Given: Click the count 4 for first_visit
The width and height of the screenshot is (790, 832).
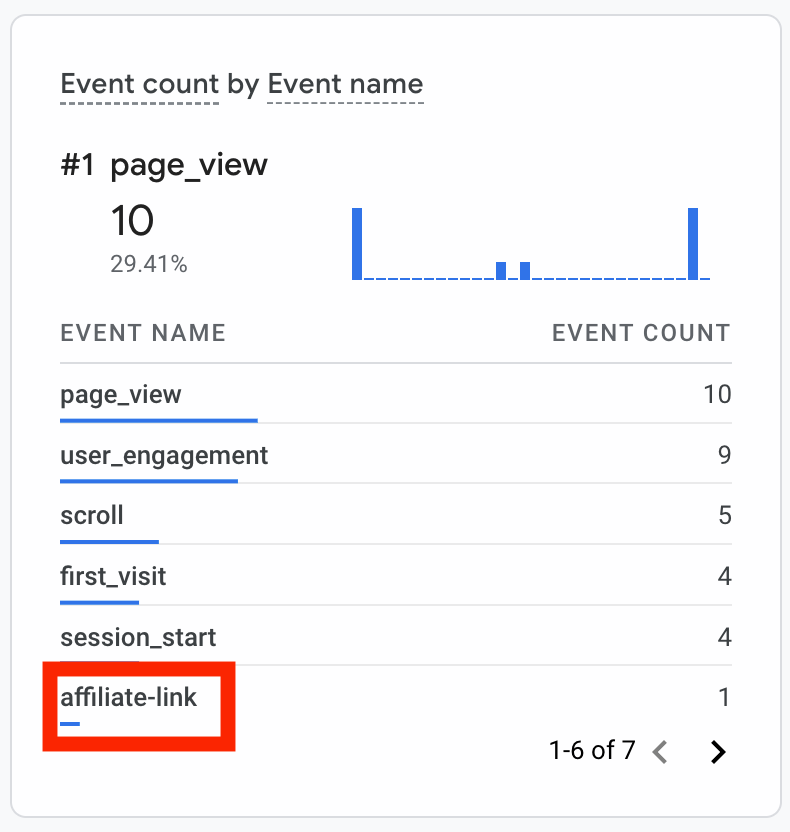Looking at the screenshot, I should (x=725, y=576).
